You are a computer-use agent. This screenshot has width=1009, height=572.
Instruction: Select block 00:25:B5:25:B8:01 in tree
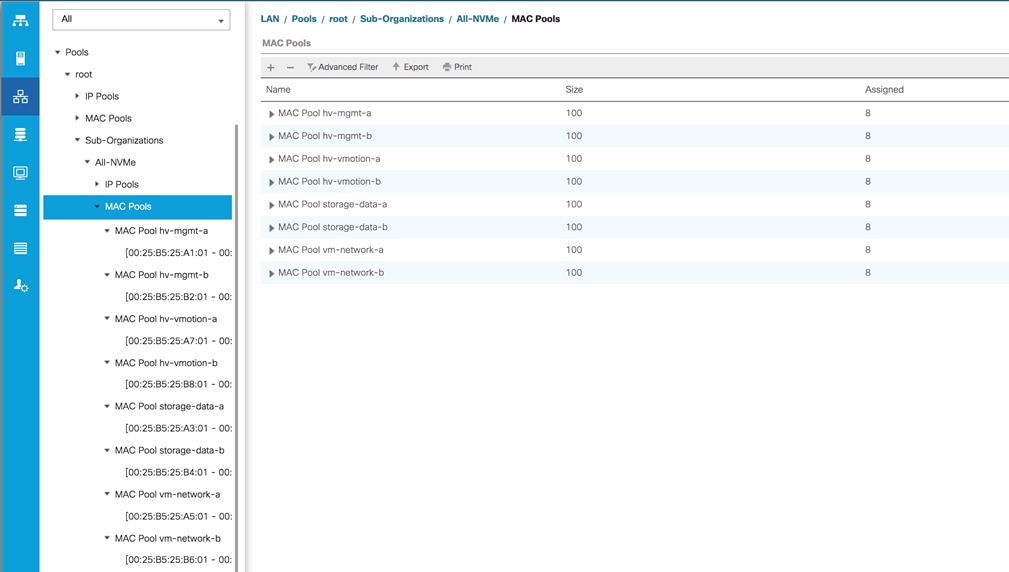coord(178,384)
